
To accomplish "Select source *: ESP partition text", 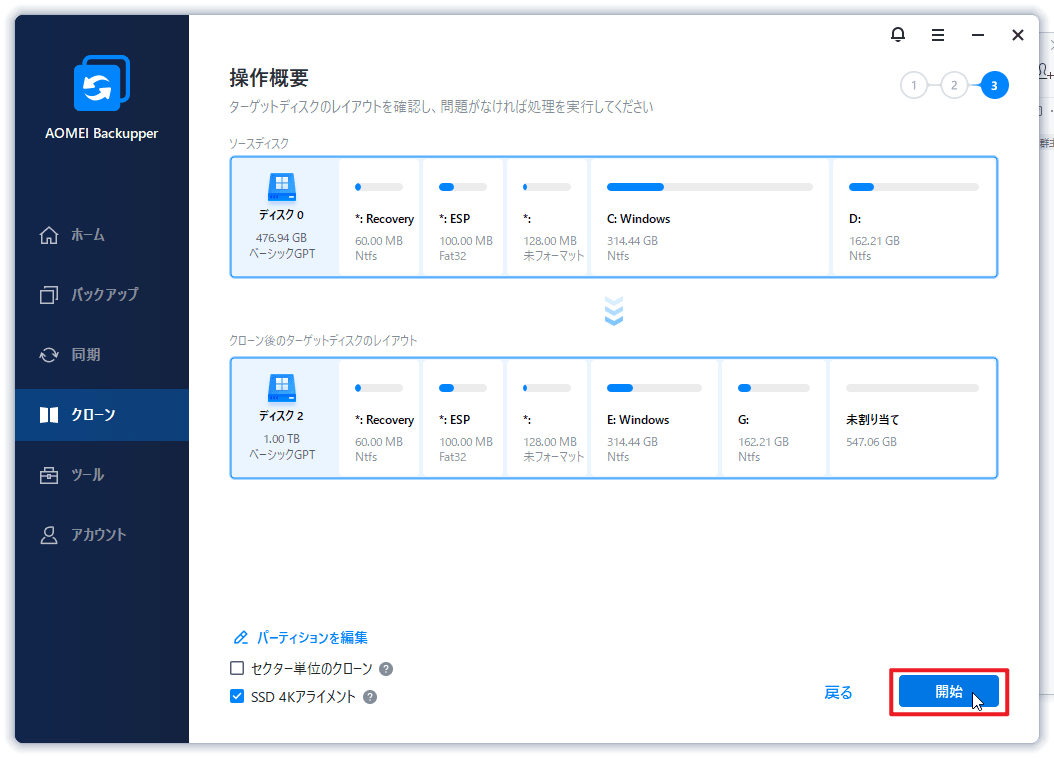I will pyautogui.click(x=454, y=219).
